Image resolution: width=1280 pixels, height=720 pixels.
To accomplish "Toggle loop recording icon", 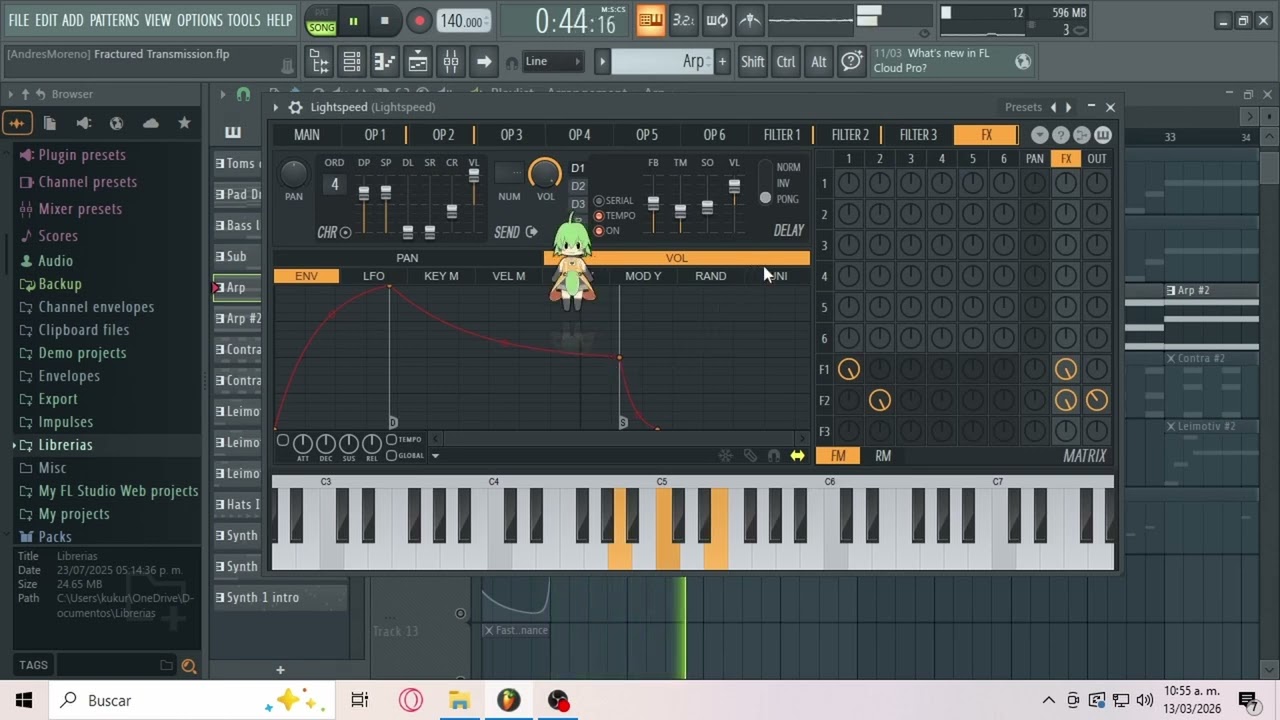I will point(717,20).
